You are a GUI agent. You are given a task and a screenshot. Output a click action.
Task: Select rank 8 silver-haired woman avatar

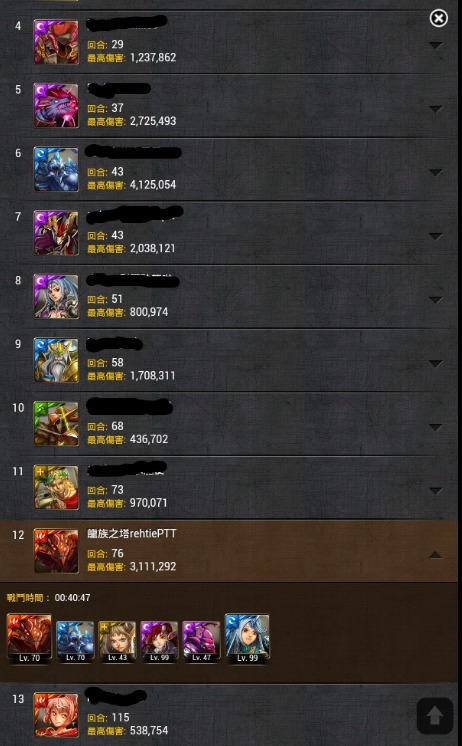56,296
